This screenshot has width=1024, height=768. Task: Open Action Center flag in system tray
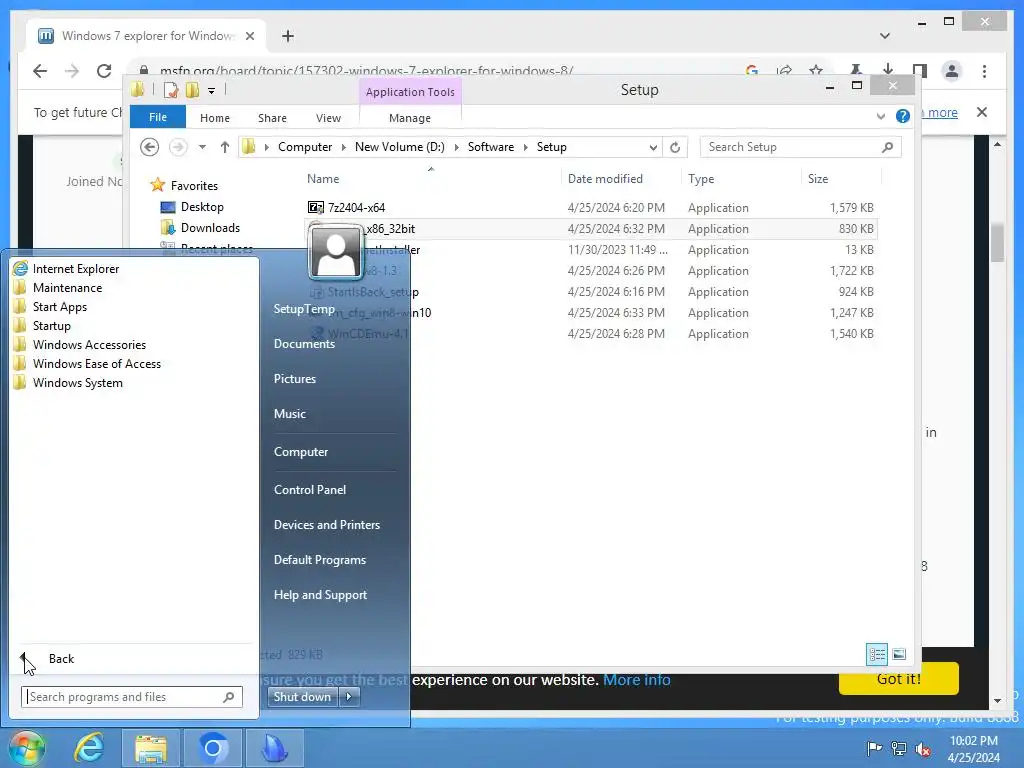click(x=874, y=748)
